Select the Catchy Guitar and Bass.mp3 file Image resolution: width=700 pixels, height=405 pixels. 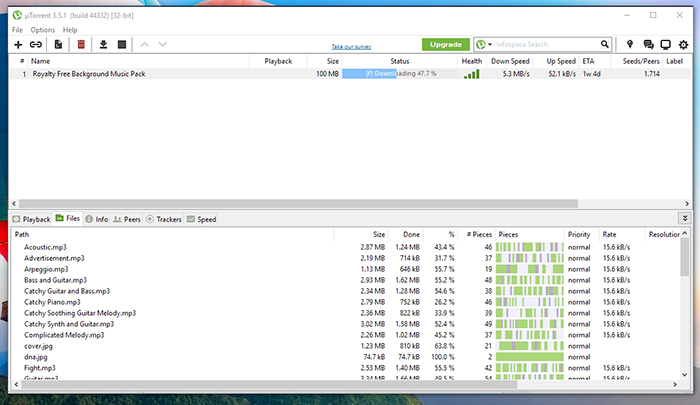coord(346,291)
